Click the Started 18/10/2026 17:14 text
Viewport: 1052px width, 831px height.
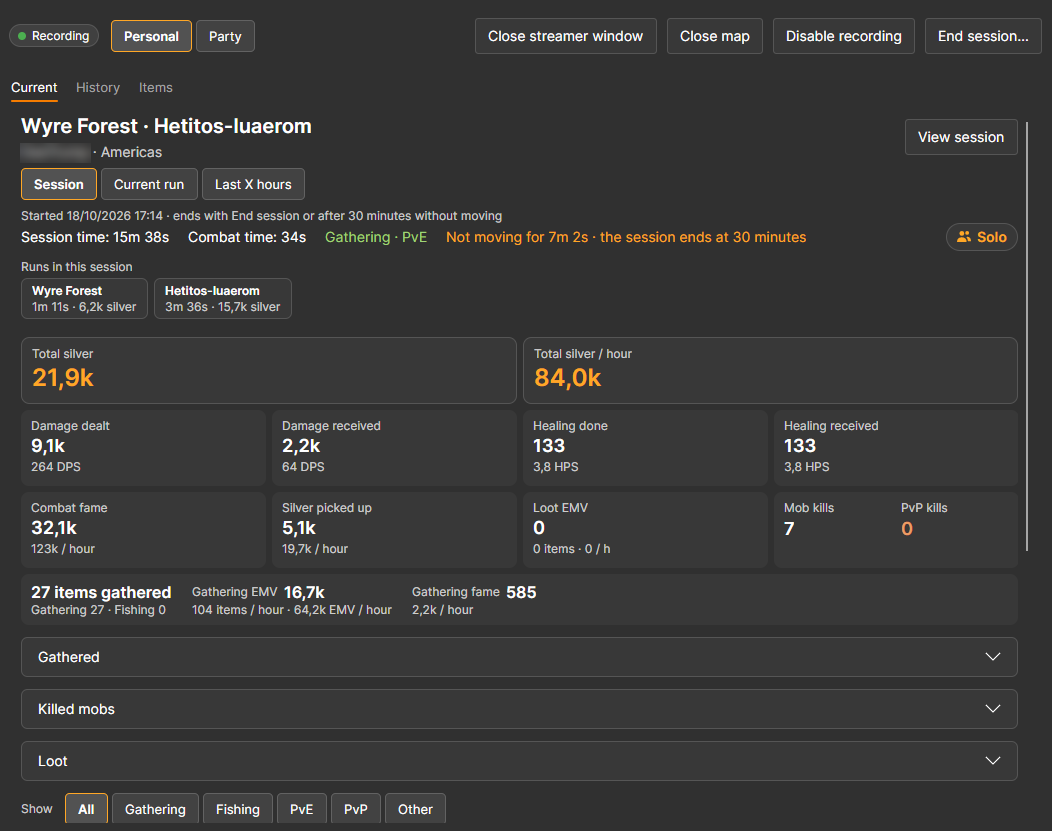pos(92,216)
